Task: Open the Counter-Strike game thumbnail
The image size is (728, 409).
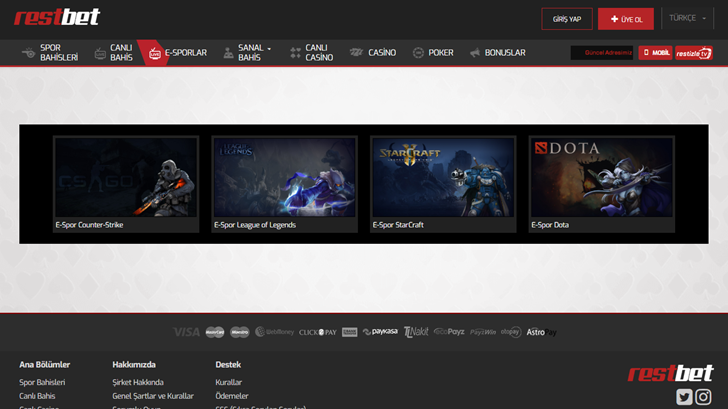Action: pos(126,177)
